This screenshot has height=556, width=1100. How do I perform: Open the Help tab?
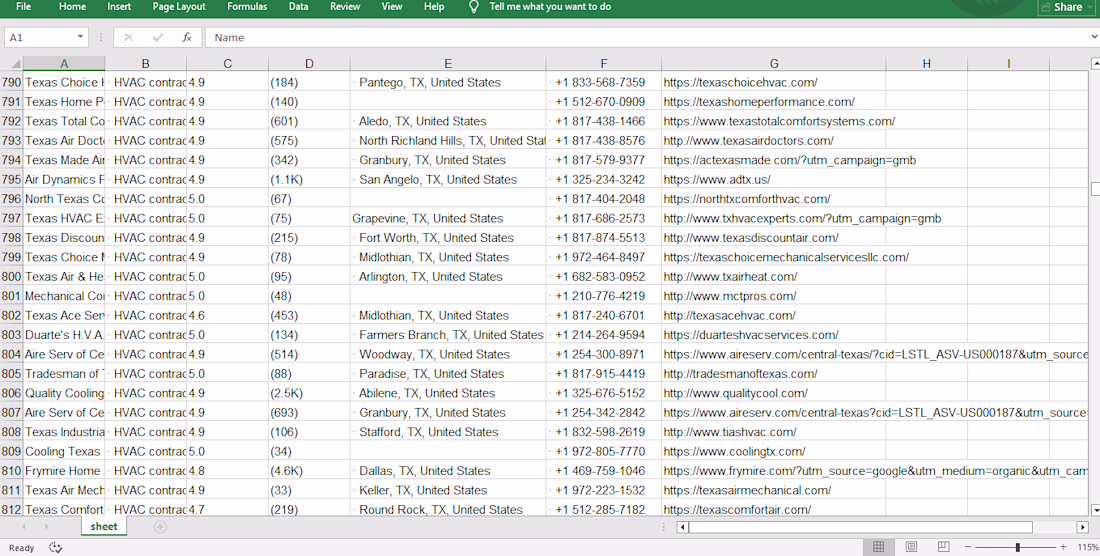[434, 6]
